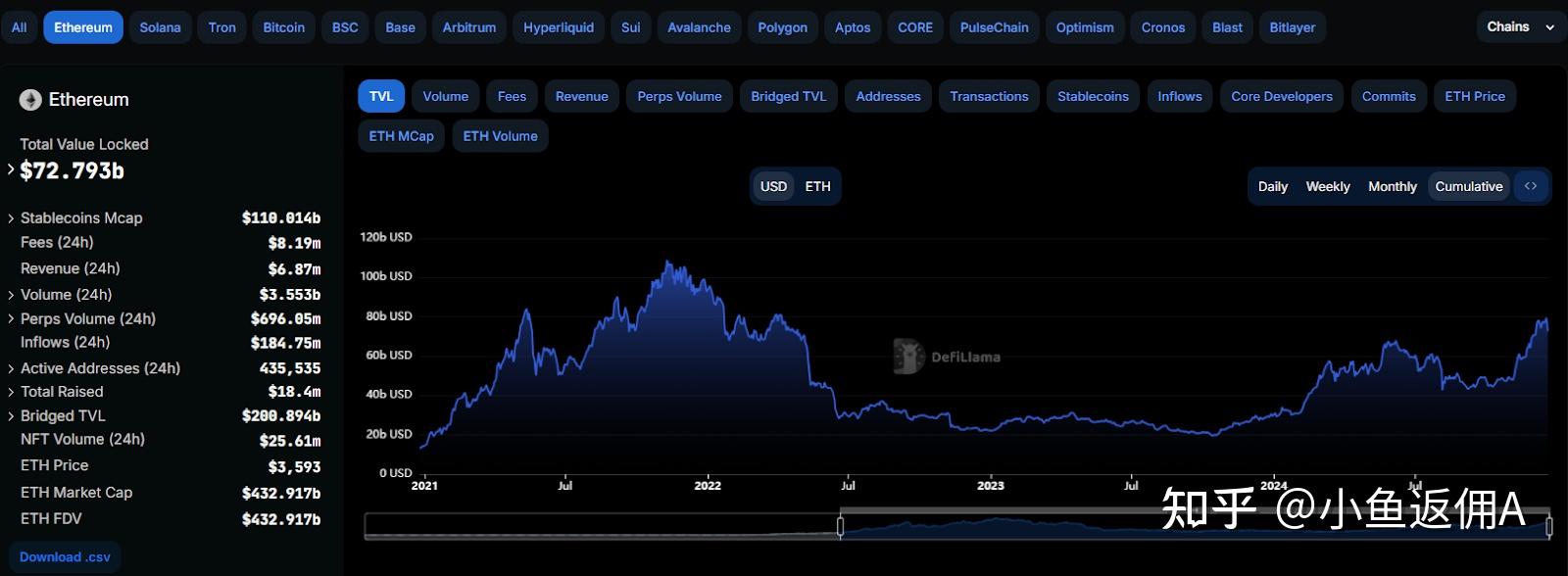
Task: Select the BSC chain tab
Action: pyautogui.click(x=345, y=27)
